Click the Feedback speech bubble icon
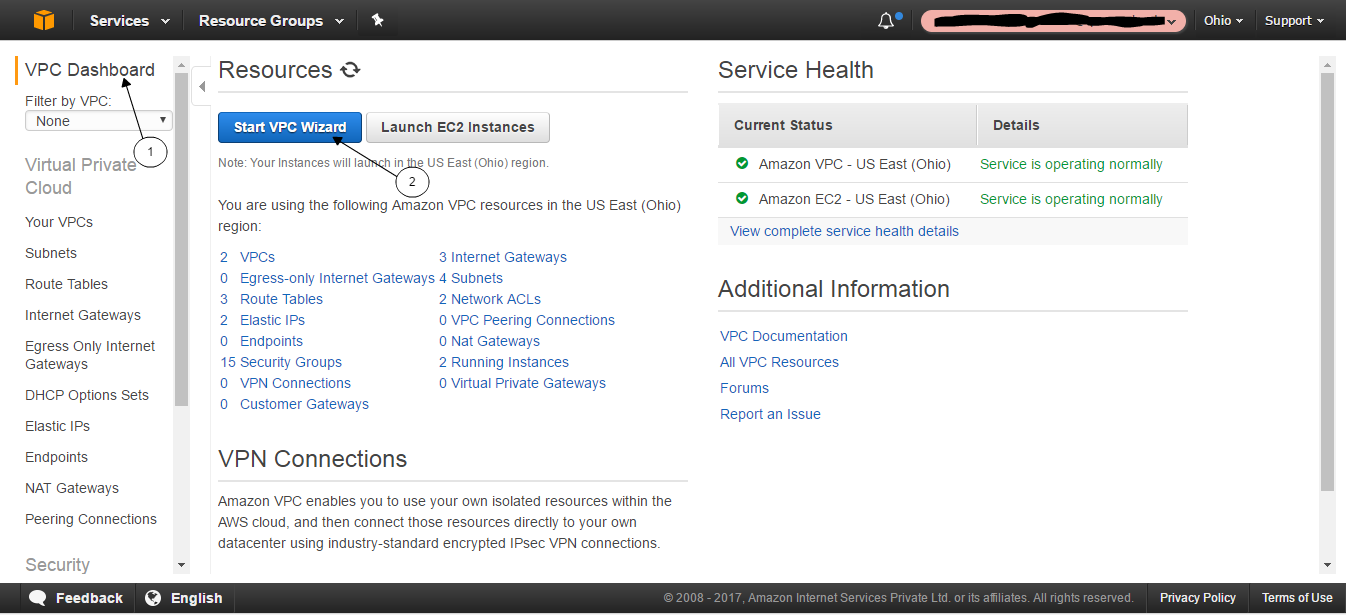The width and height of the screenshot is (1346, 615). [x=38, y=598]
